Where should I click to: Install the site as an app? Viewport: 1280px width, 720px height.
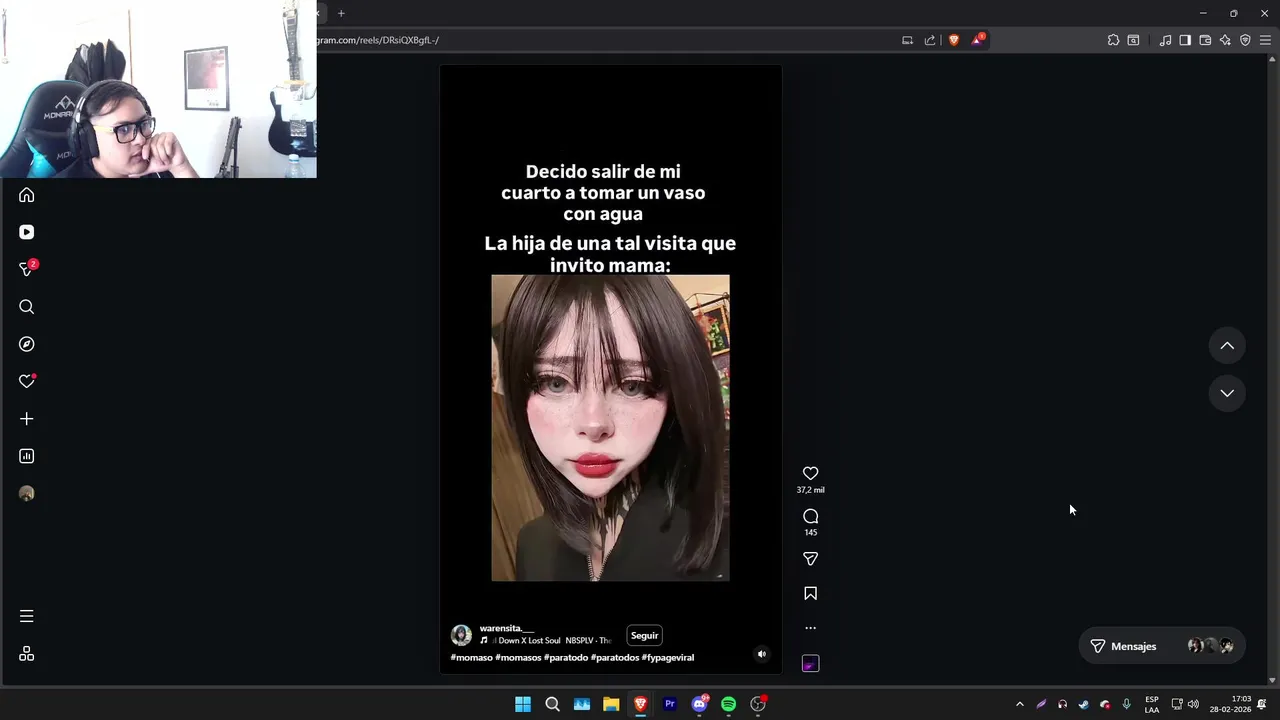tap(907, 40)
